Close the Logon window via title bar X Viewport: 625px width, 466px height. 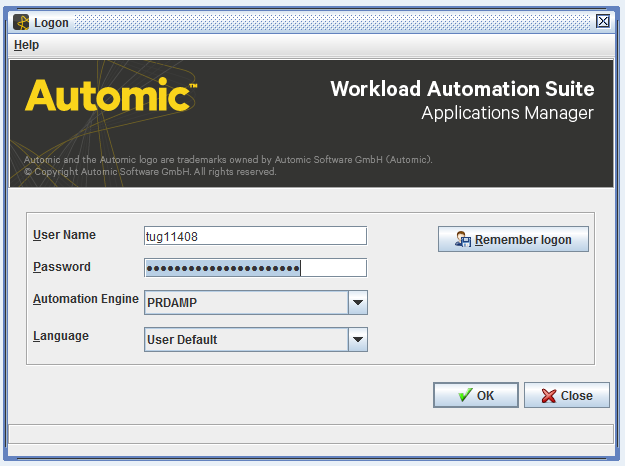pos(603,21)
